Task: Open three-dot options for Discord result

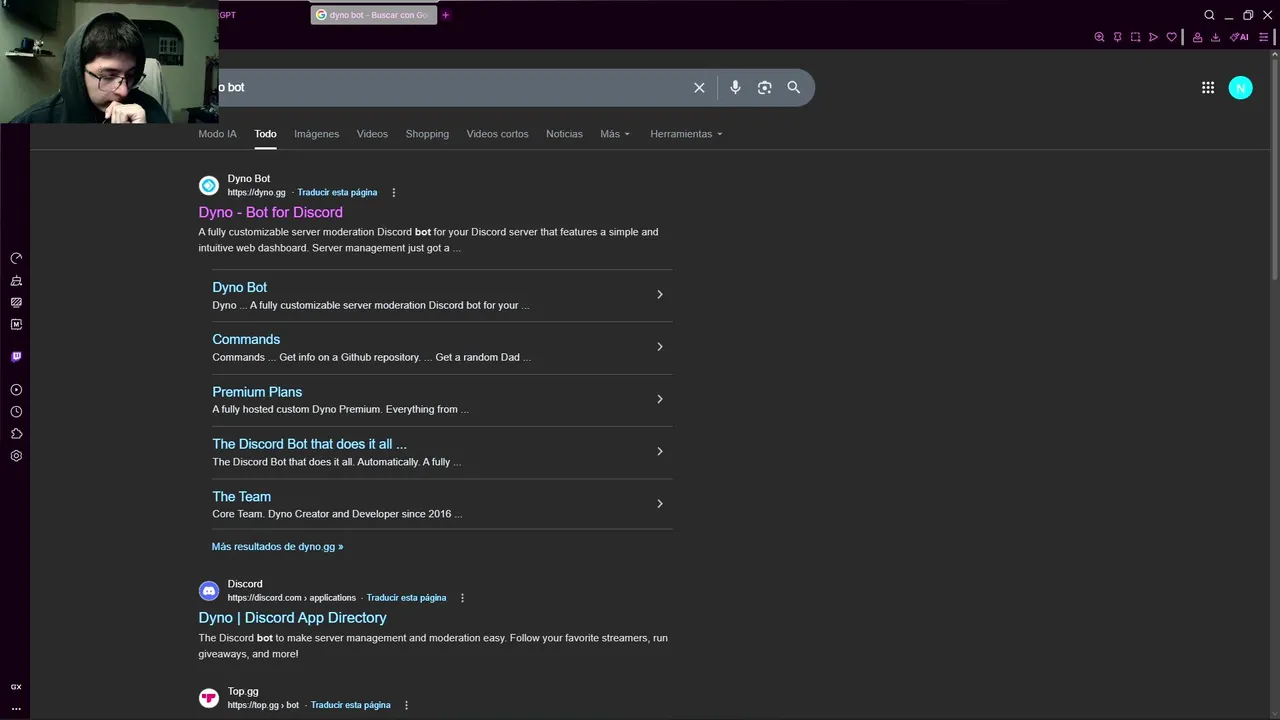Action: tap(462, 598)
